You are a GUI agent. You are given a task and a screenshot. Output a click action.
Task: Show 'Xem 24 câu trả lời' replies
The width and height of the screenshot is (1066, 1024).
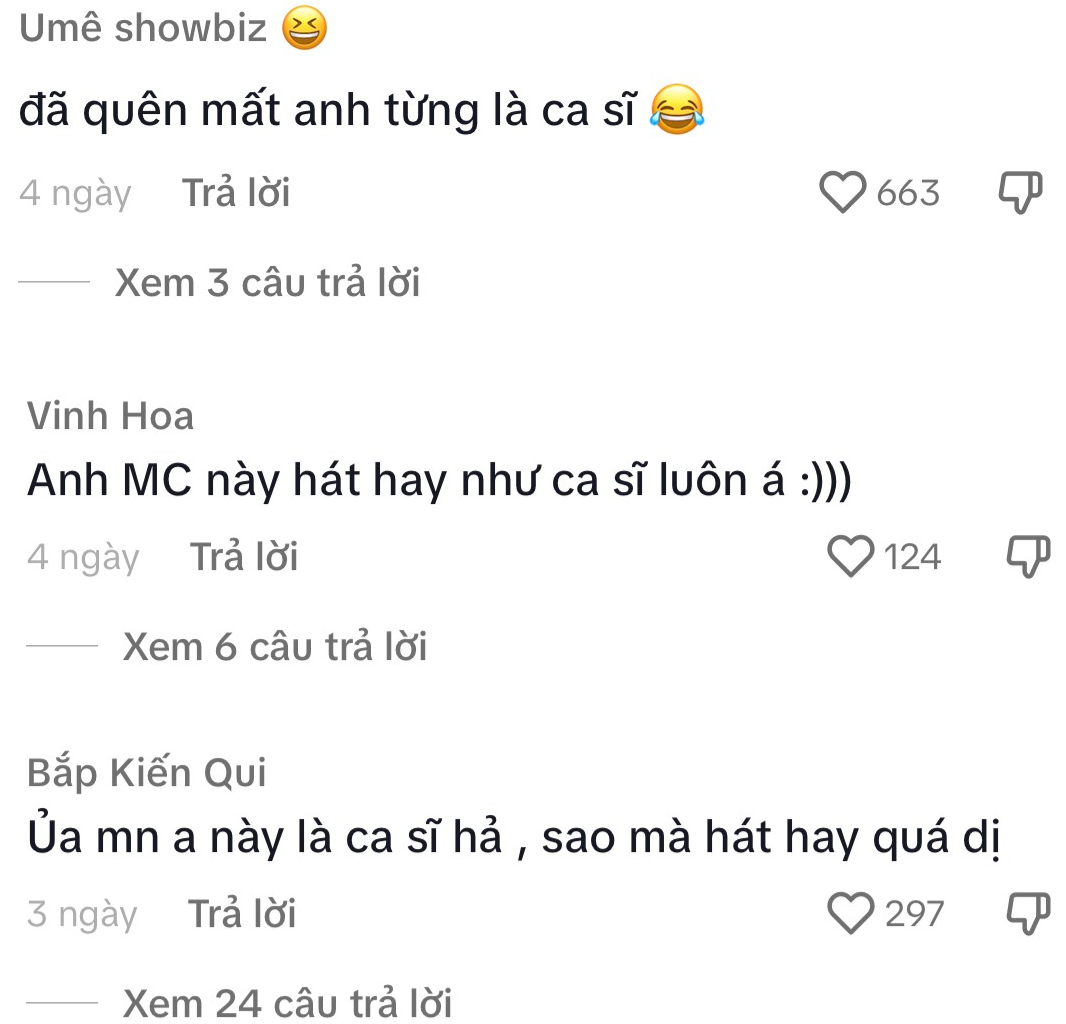287,1002
